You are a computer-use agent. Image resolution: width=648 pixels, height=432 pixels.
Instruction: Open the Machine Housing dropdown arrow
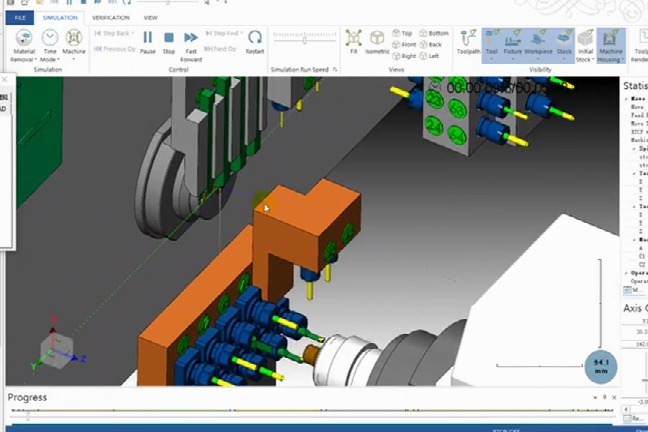pos(622,60)
